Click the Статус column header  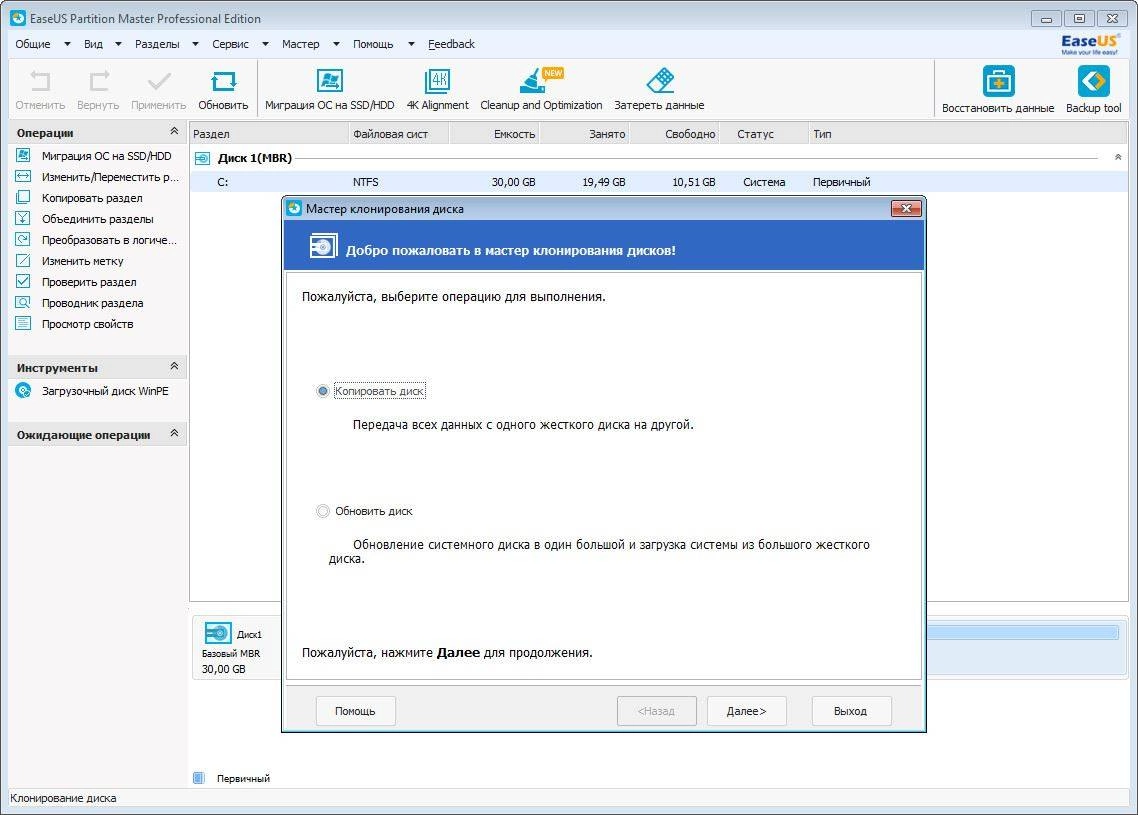[x=764, y=134]
